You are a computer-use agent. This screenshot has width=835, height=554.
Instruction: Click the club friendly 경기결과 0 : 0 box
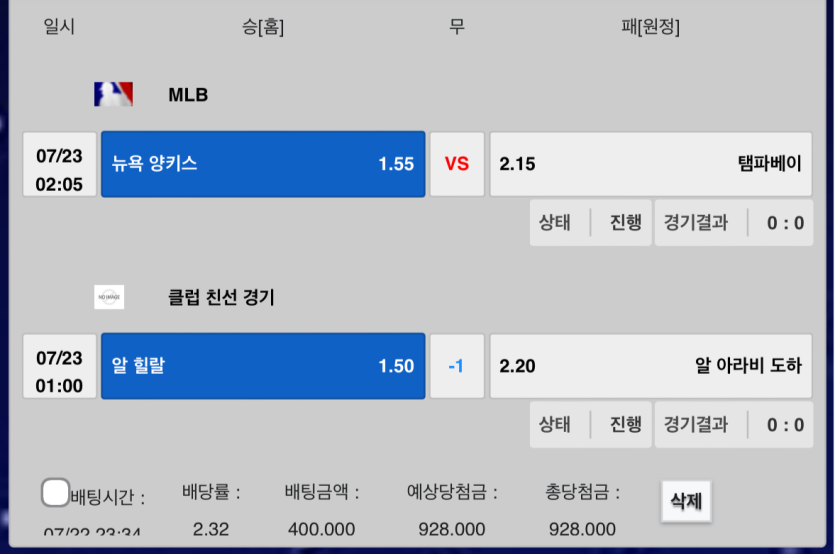(x=733, y=425)
